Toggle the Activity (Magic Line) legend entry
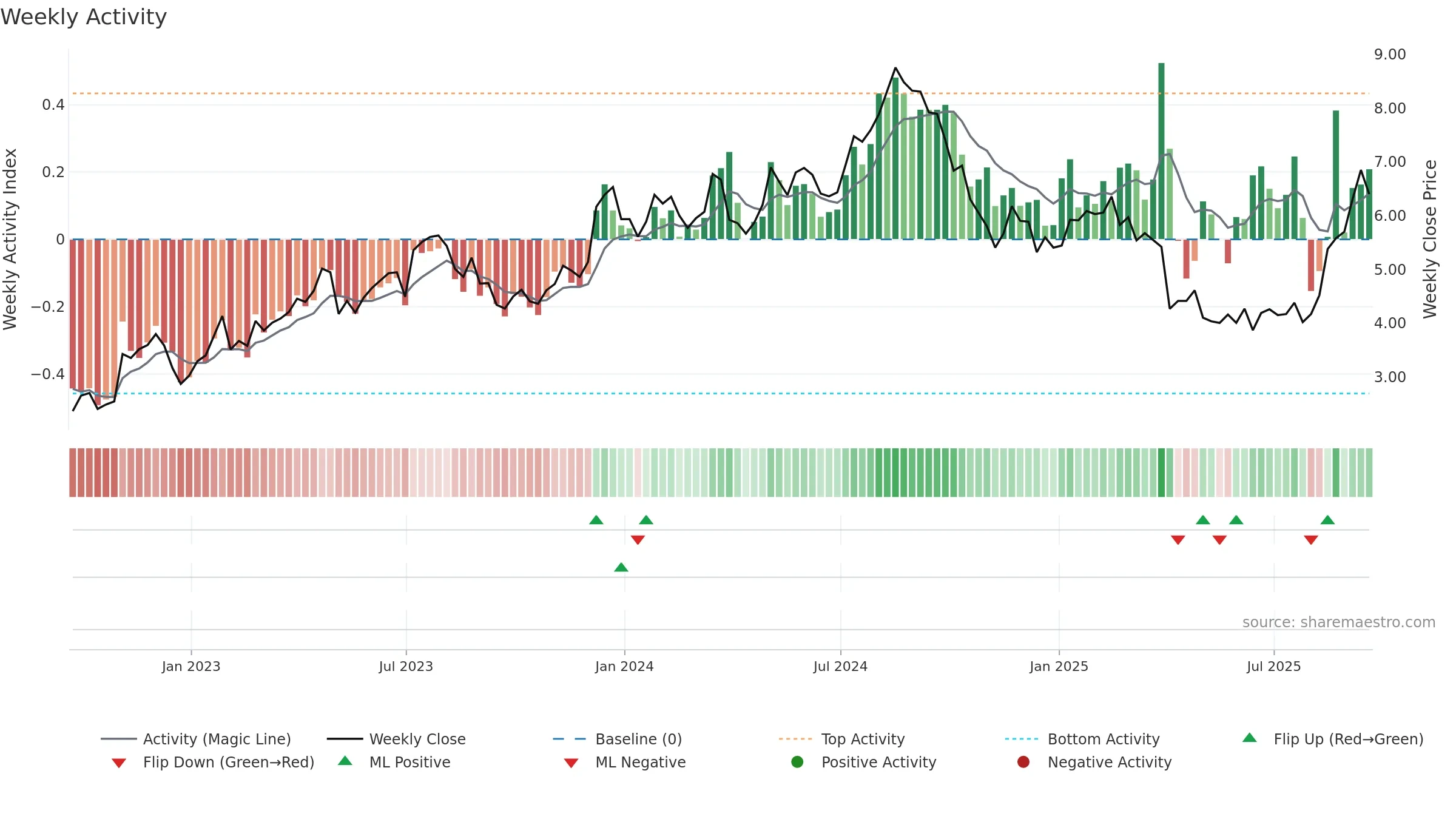This screenshot has height=819, width=1456. (196, 739)
